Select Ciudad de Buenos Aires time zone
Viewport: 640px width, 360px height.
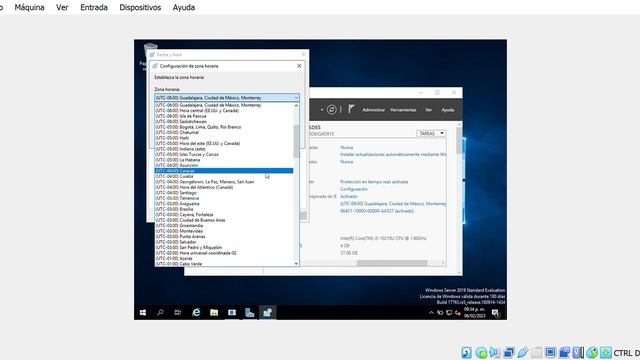click(x=224, y=220)
